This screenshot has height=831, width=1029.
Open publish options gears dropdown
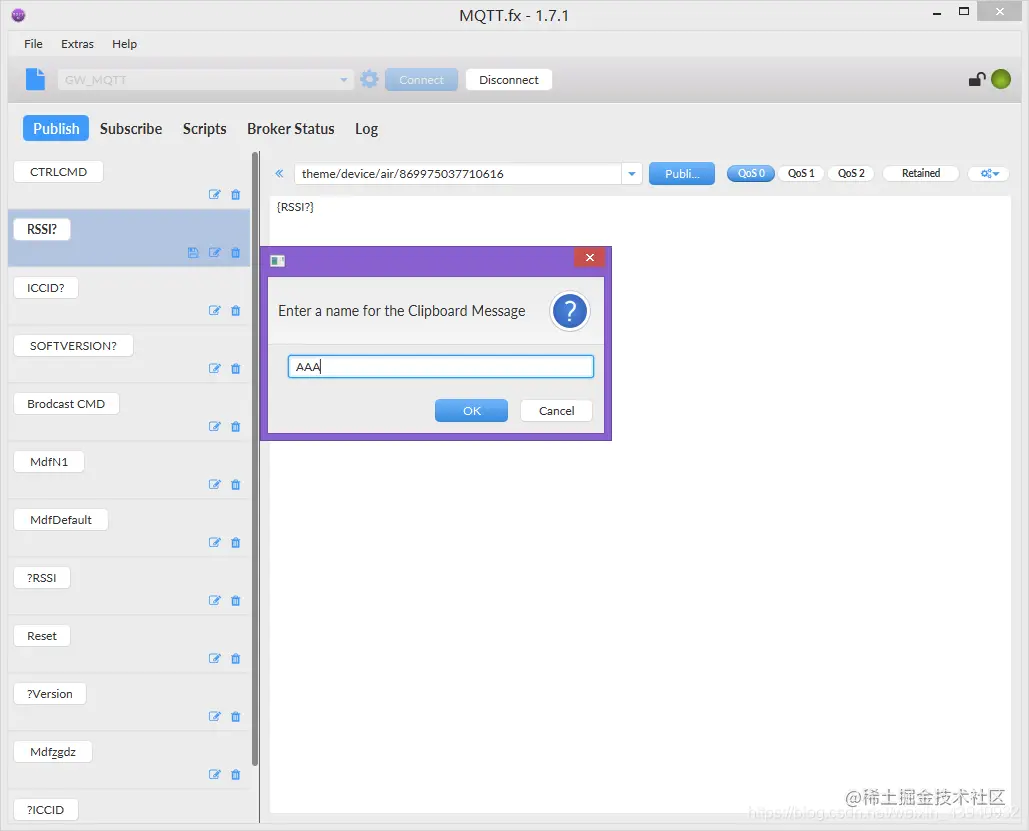(x=989, y=173)
